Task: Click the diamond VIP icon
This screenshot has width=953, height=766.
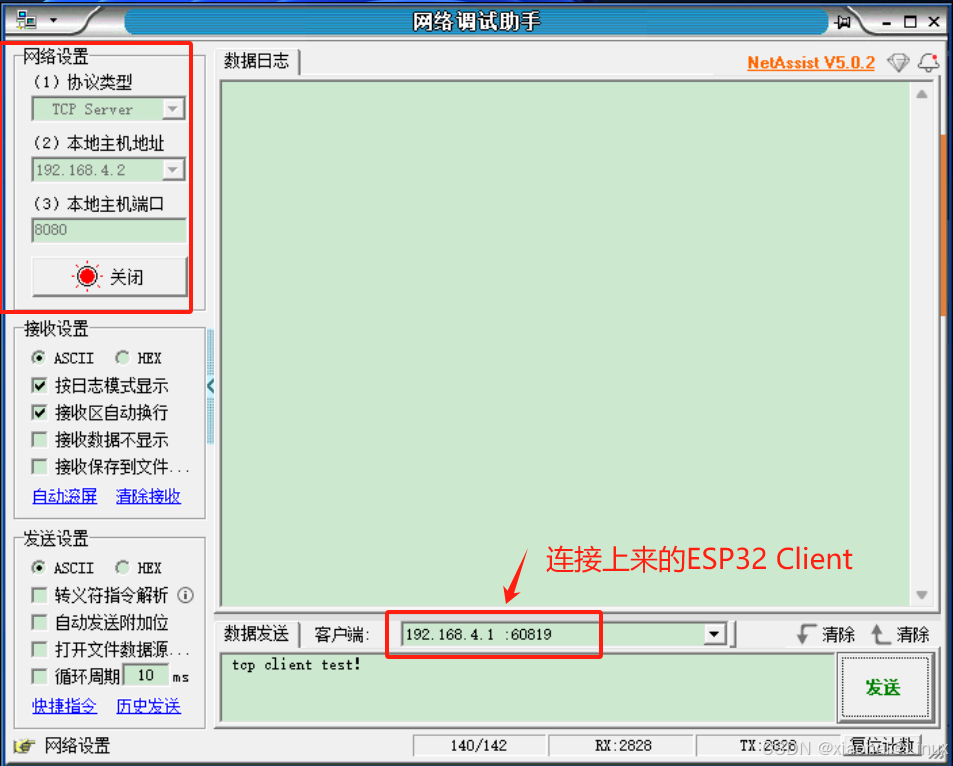Action: [x=898, y=62]
